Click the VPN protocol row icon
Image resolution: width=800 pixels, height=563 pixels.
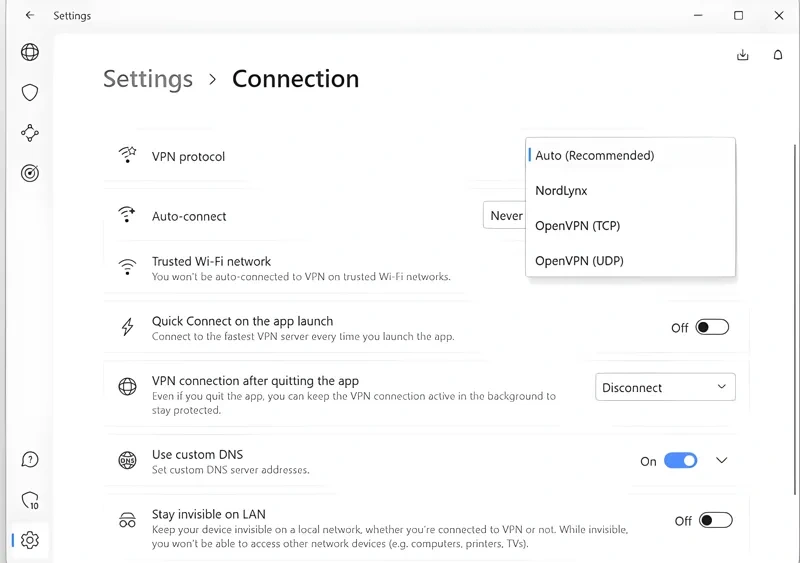point(127,155)
